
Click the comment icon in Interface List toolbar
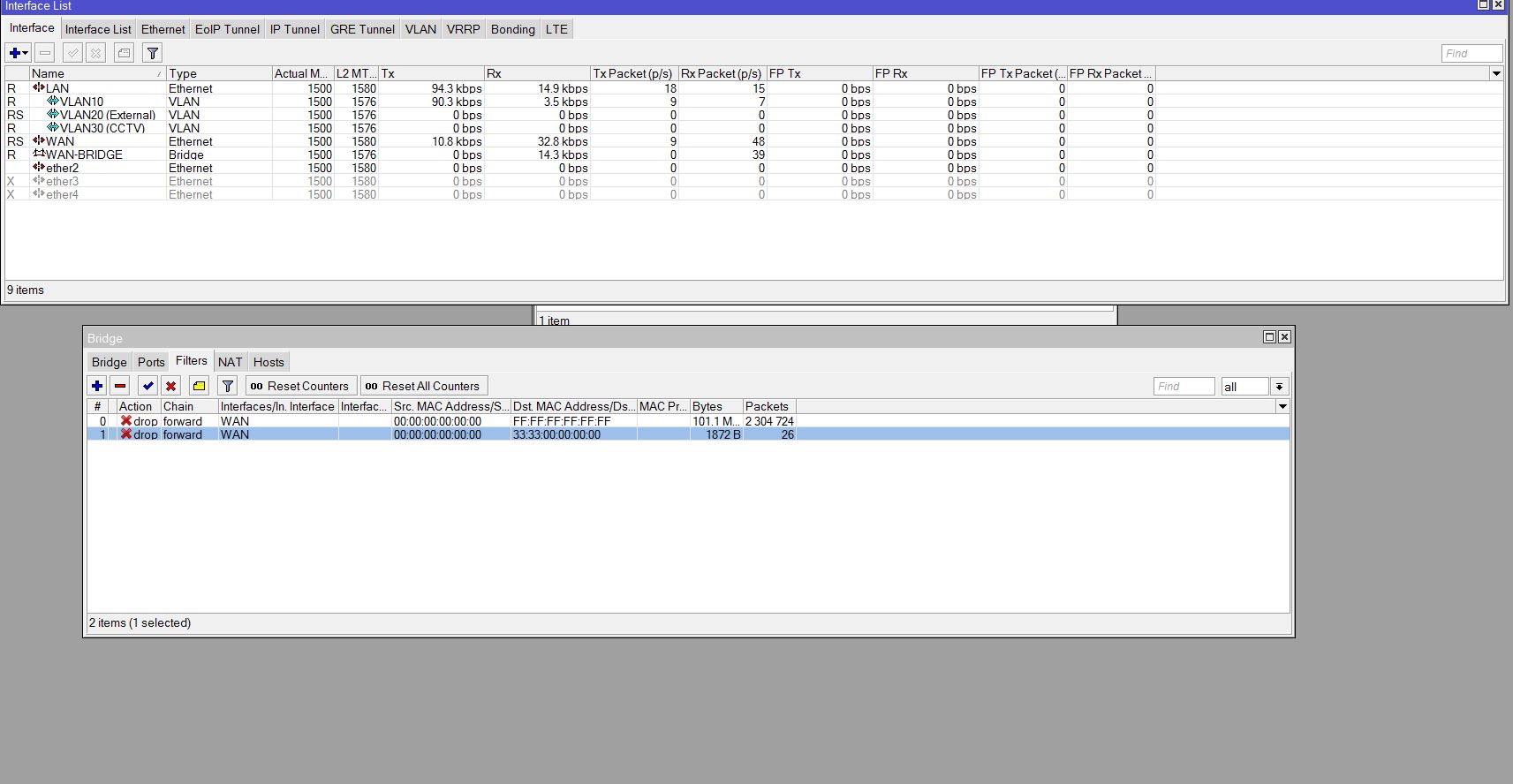click(125, 53)
